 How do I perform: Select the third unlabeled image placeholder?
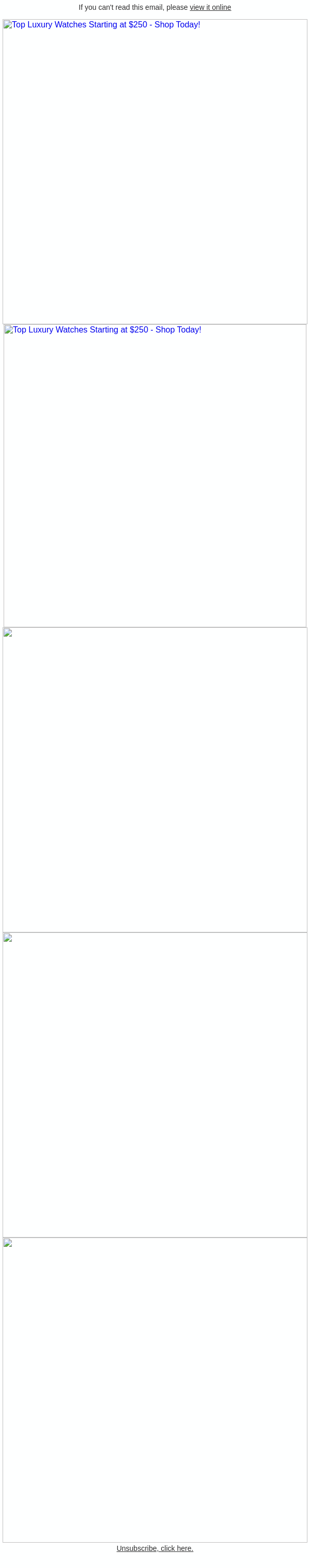[155, 780]
